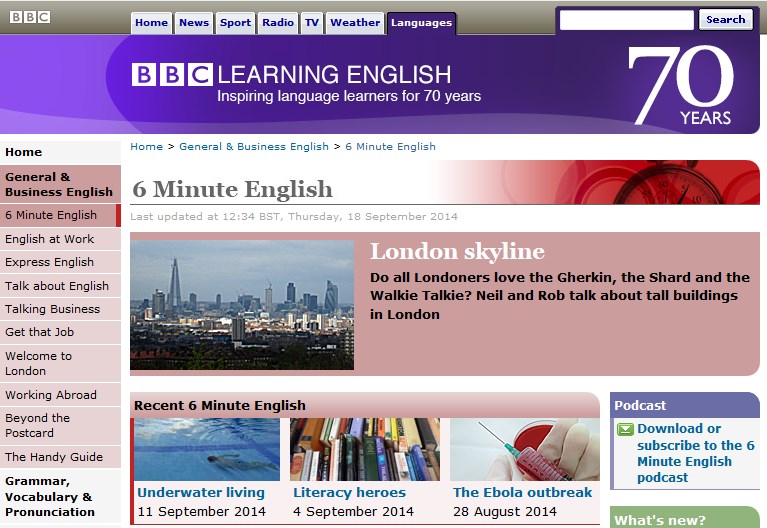Go to Home in the breadcrumb trail

pyautogui.click(x=146, y=146)
